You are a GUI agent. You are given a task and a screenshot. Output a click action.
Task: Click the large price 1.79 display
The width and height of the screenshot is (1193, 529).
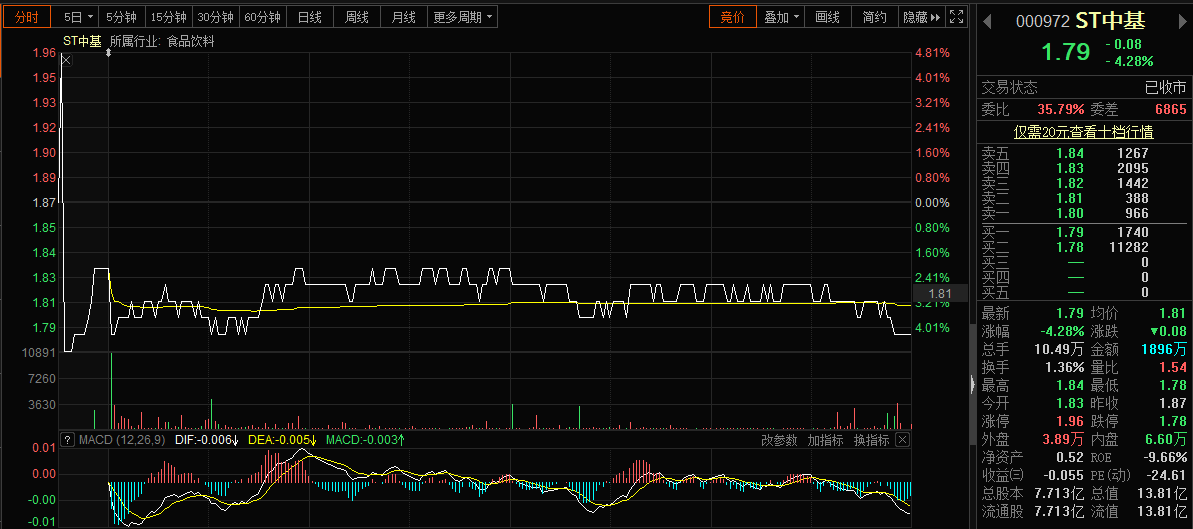(1067, 53)
